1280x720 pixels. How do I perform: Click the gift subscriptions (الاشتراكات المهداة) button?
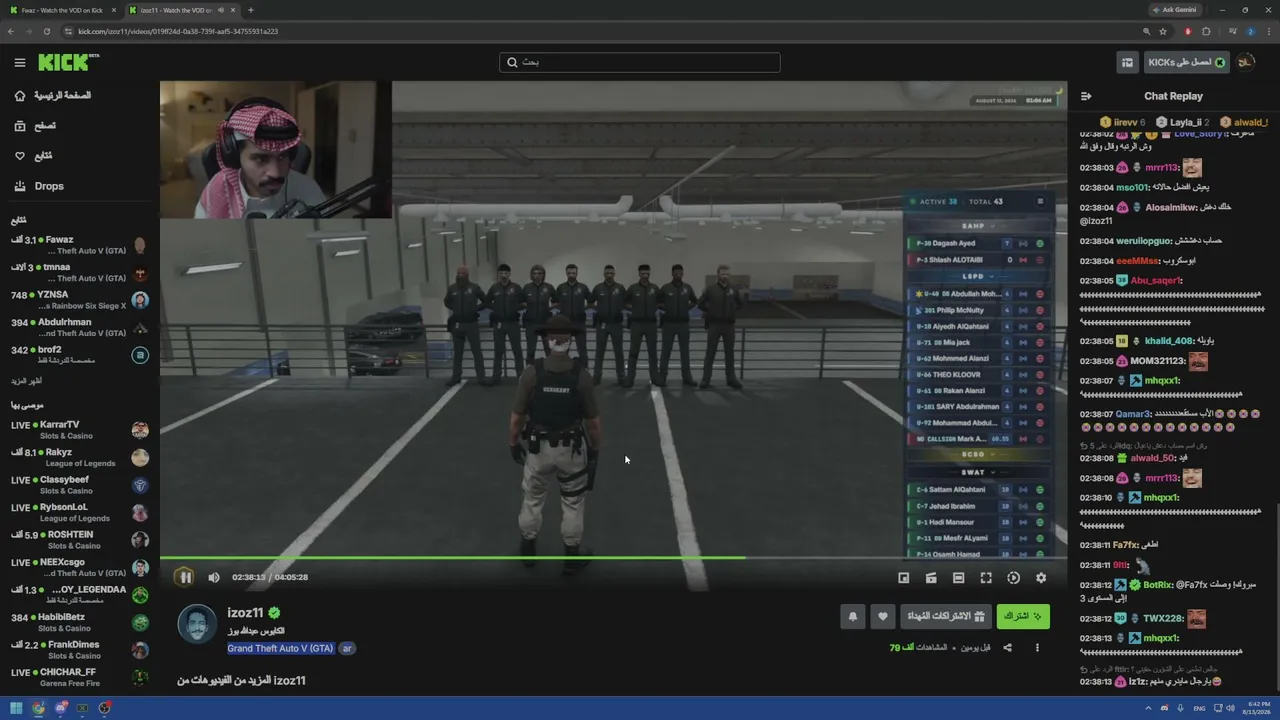946,617
